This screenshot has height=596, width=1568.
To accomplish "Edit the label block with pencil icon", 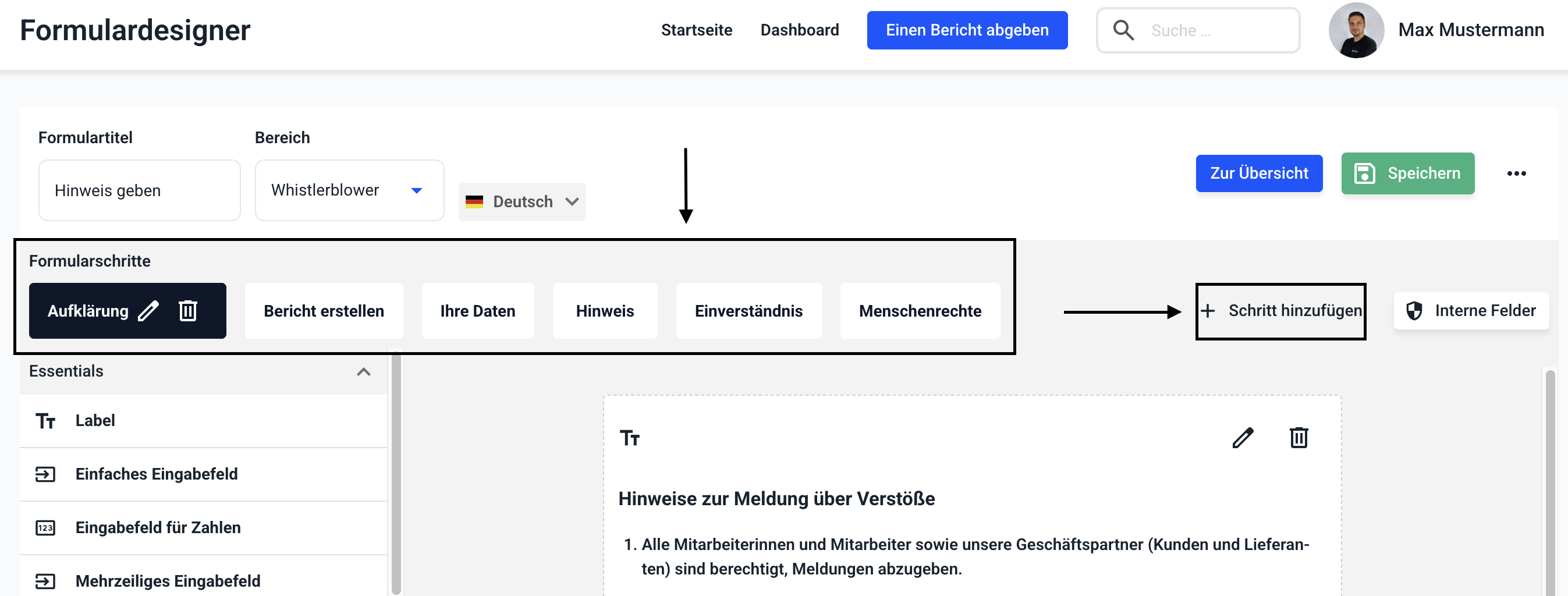I will tap(1242, 438).
